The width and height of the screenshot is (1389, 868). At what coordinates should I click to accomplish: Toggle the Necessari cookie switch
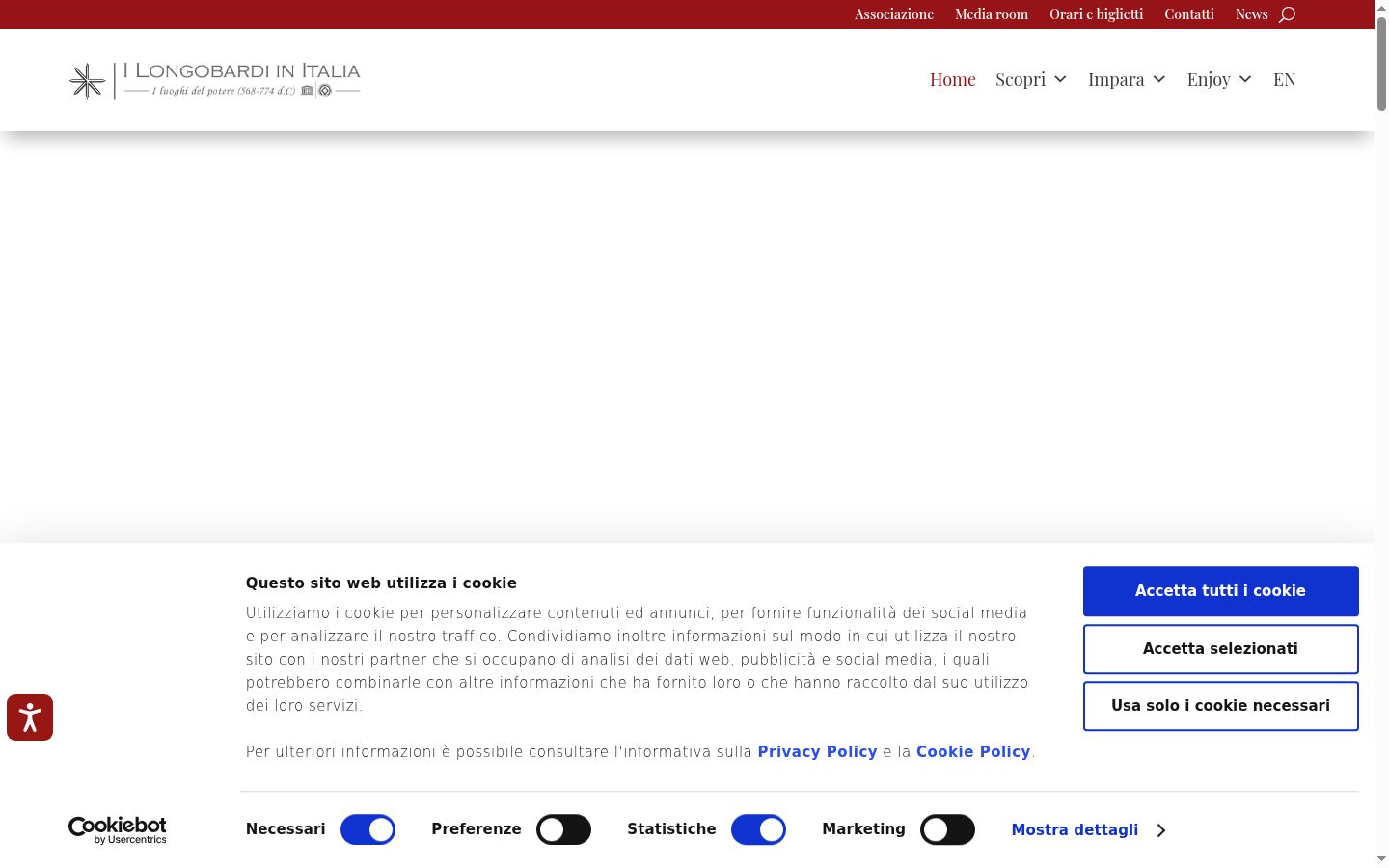pyautogui.click(x=368, y=829)
